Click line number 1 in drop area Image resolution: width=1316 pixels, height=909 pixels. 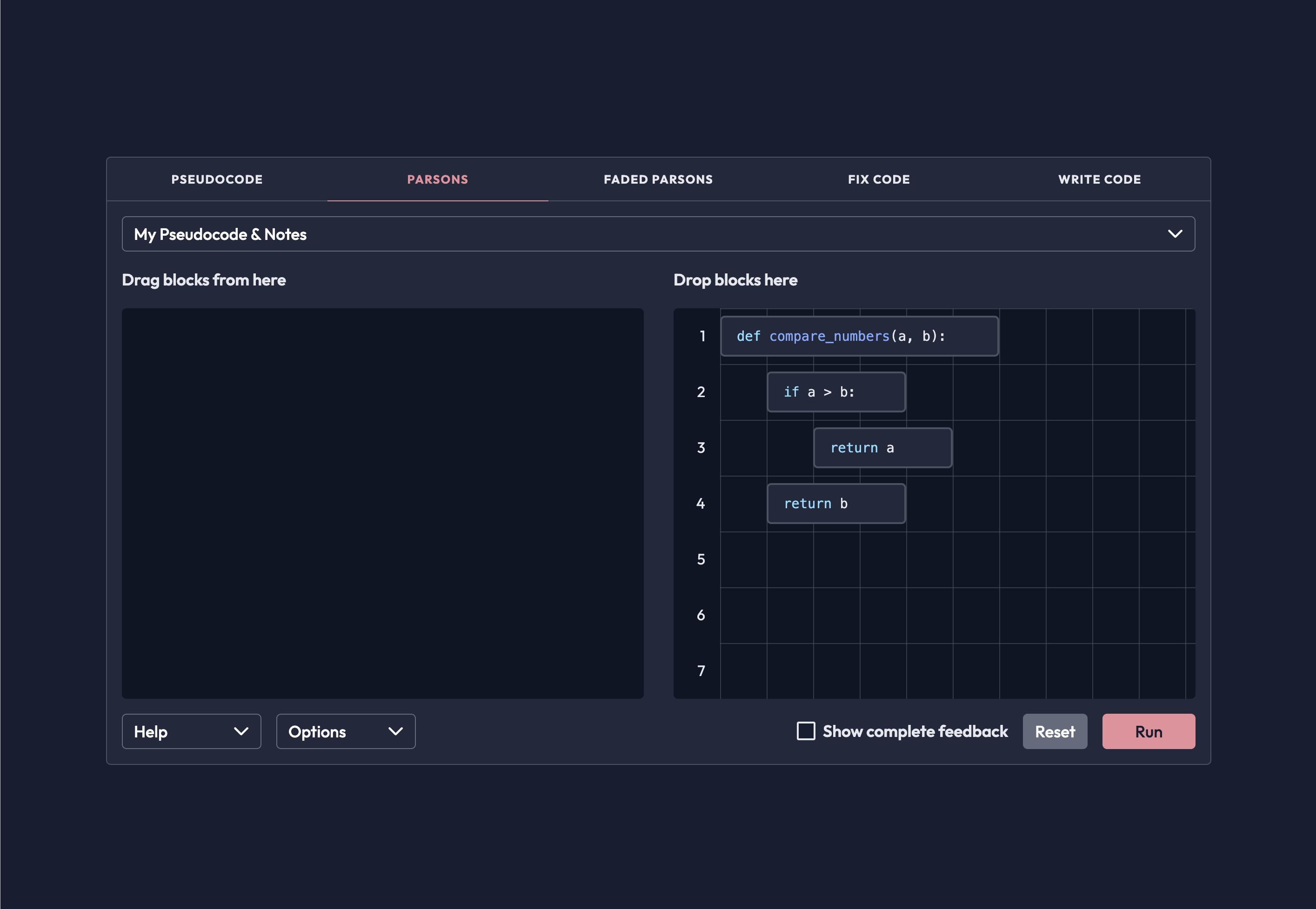pyautogui.click(x=702, y=336)
